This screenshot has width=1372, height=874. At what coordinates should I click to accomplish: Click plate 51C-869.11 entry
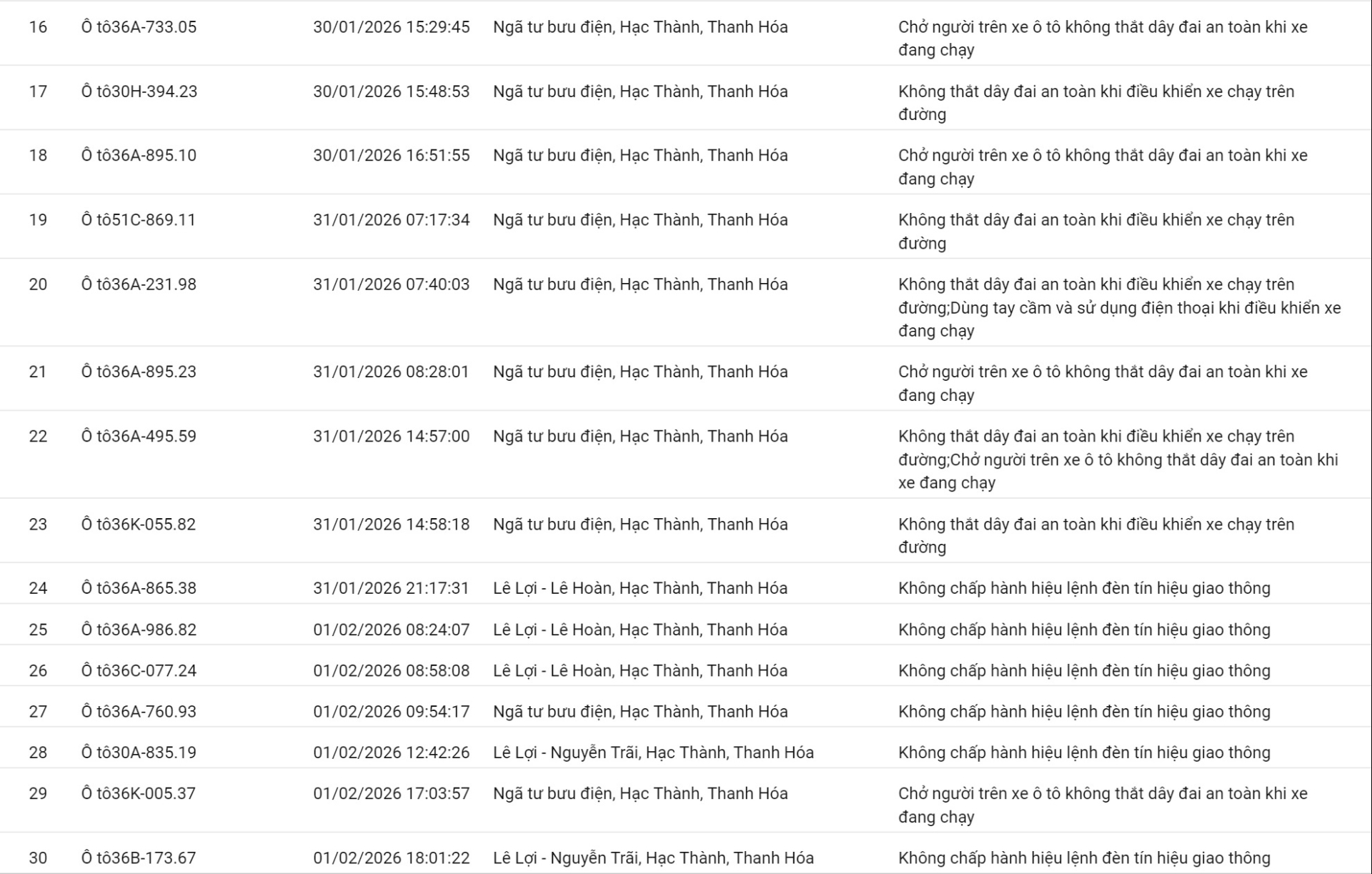(x=139, y=220)
